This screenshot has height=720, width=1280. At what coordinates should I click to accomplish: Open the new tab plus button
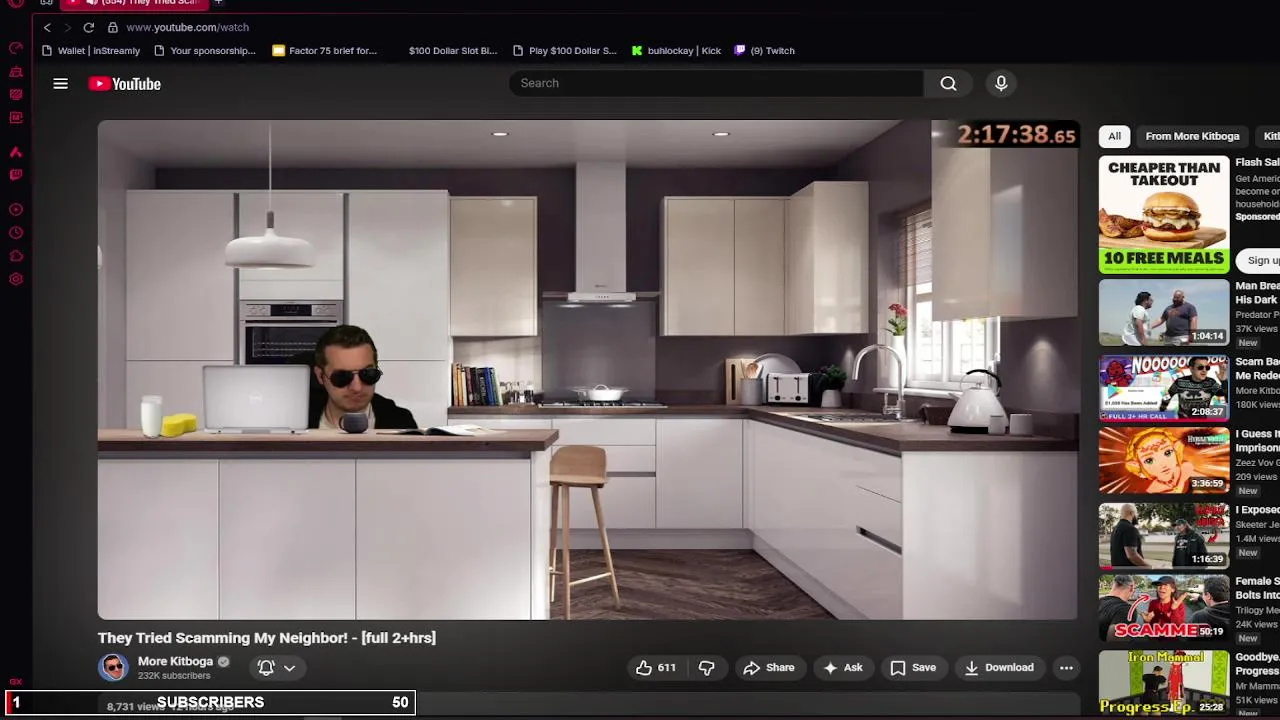click(x=218, y=3)
